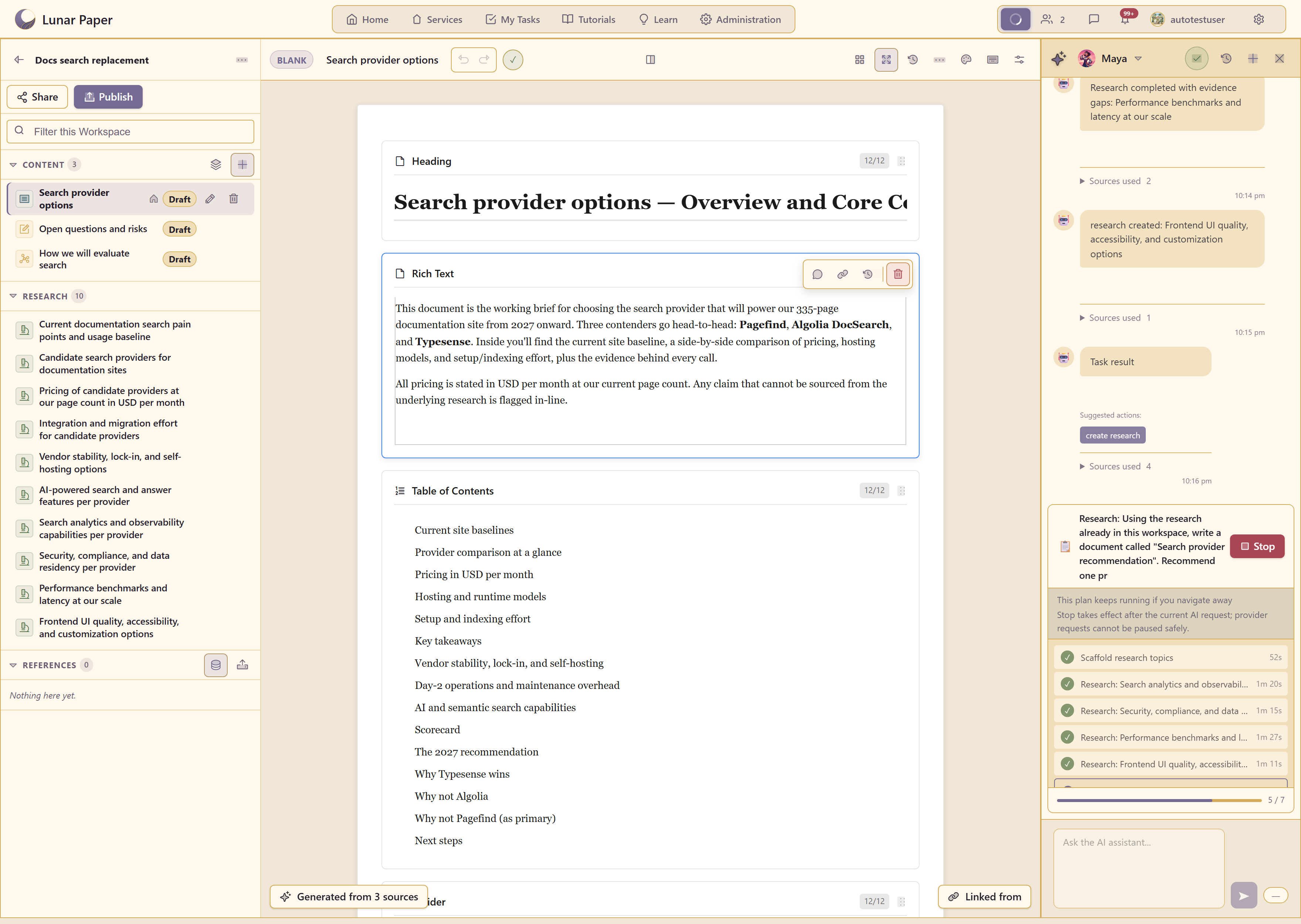The height and width of the screenshot is (924, 1301).
Task: Click the create research suggested action
Action: coord(1112,435)
